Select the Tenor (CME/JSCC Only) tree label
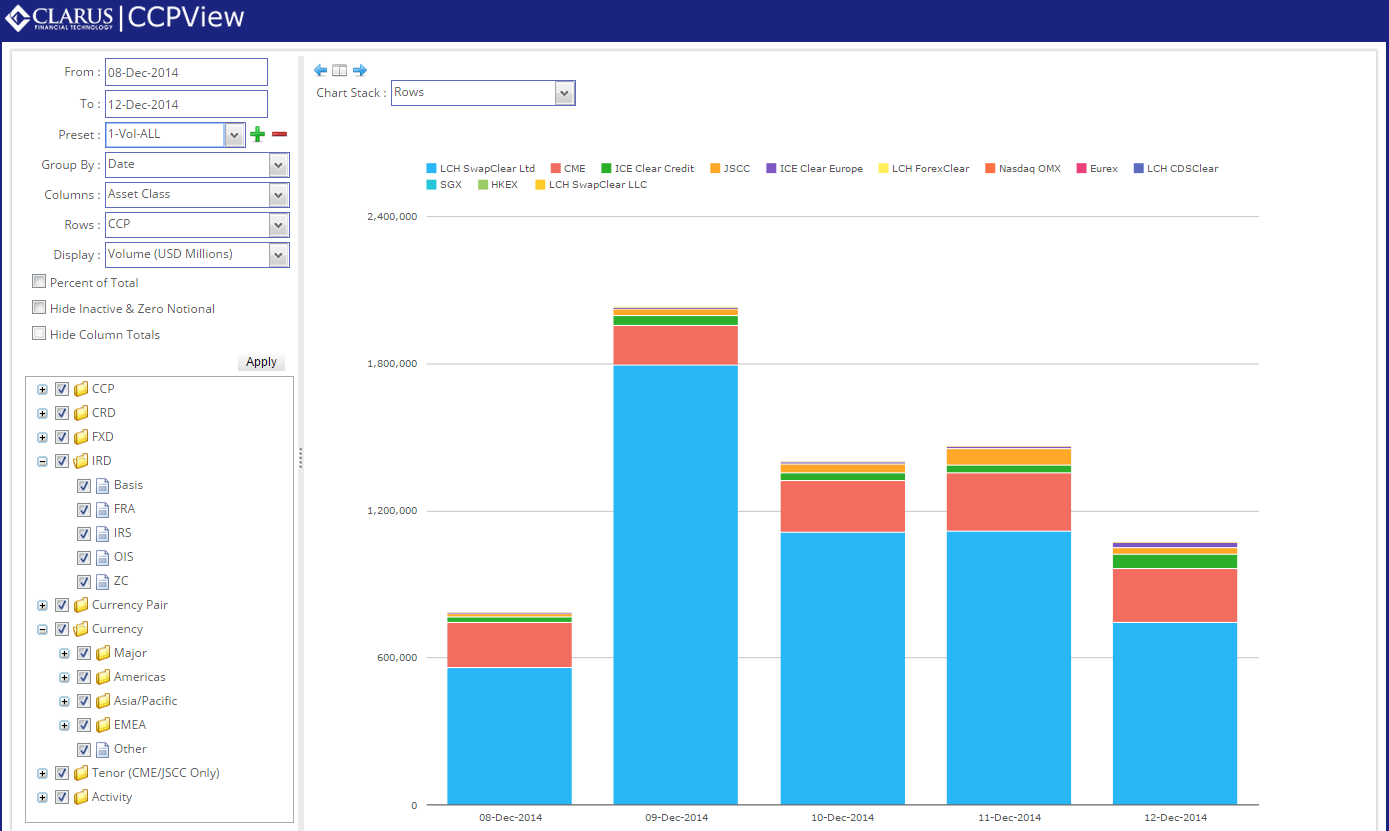The width and height of the screenshot is (1389, 831). pos(156,773)
